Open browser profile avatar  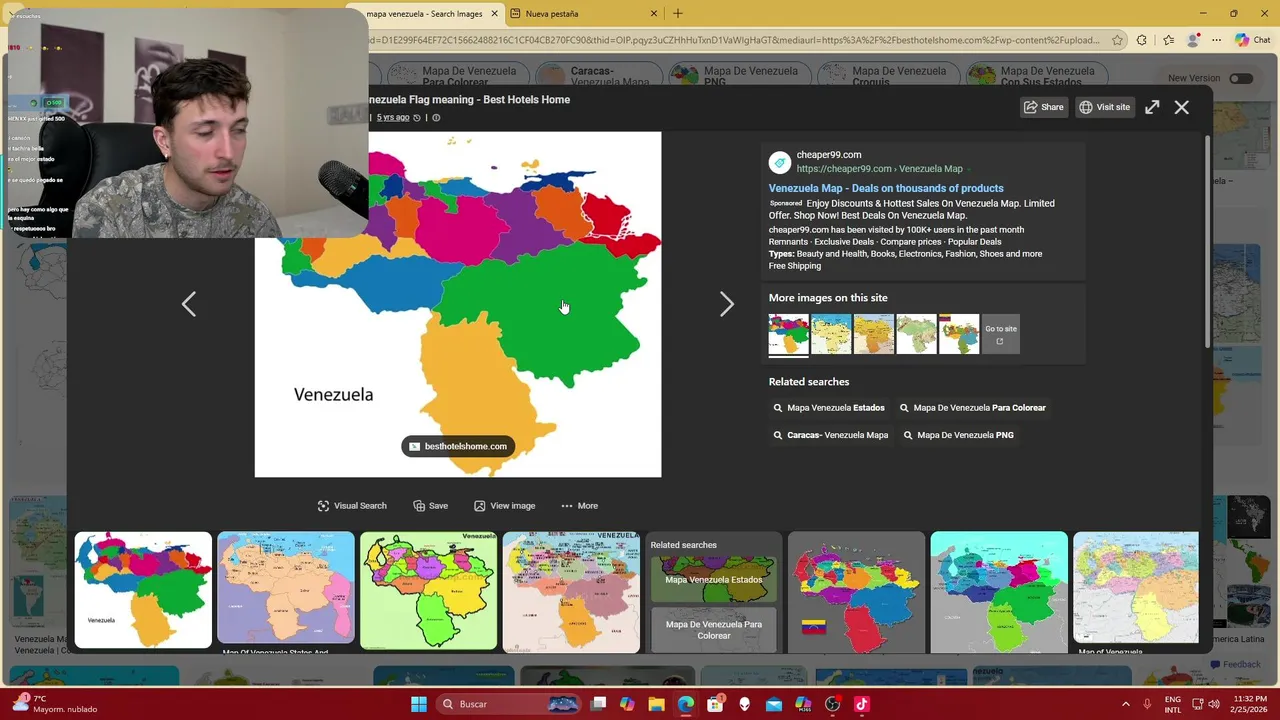click(1192, 41)
